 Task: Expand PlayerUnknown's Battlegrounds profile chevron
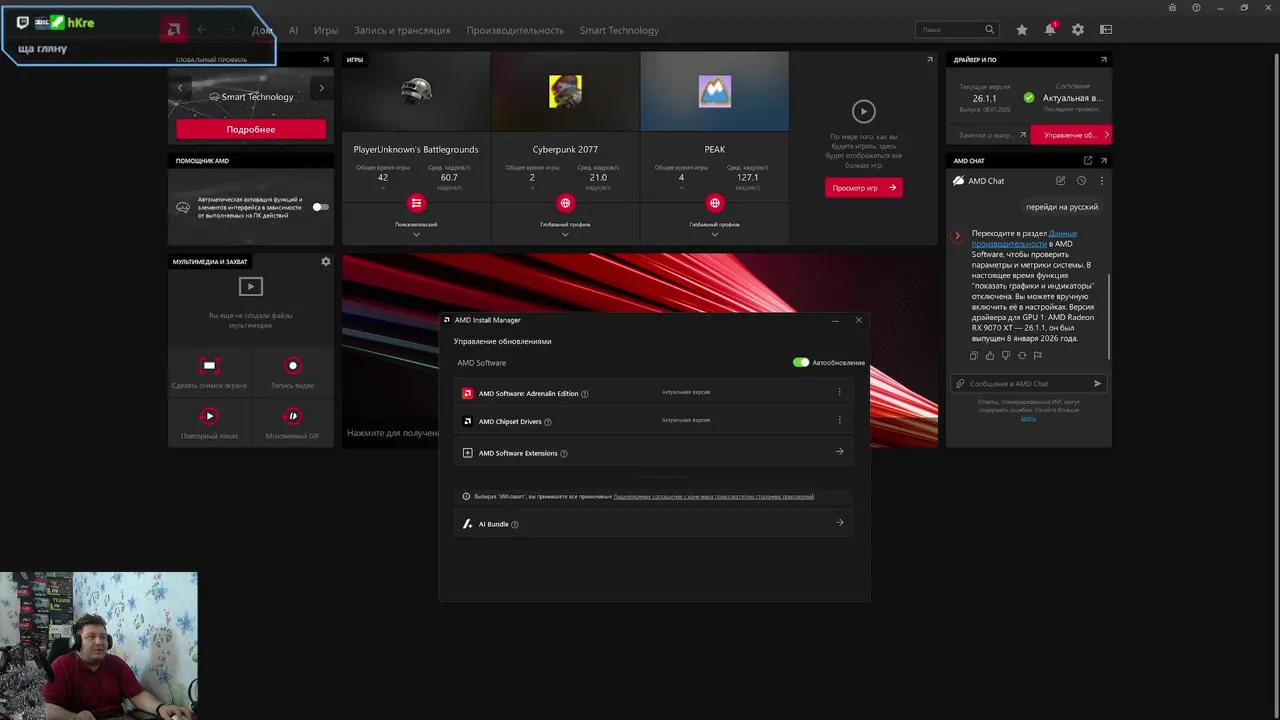tap(416, 234)
